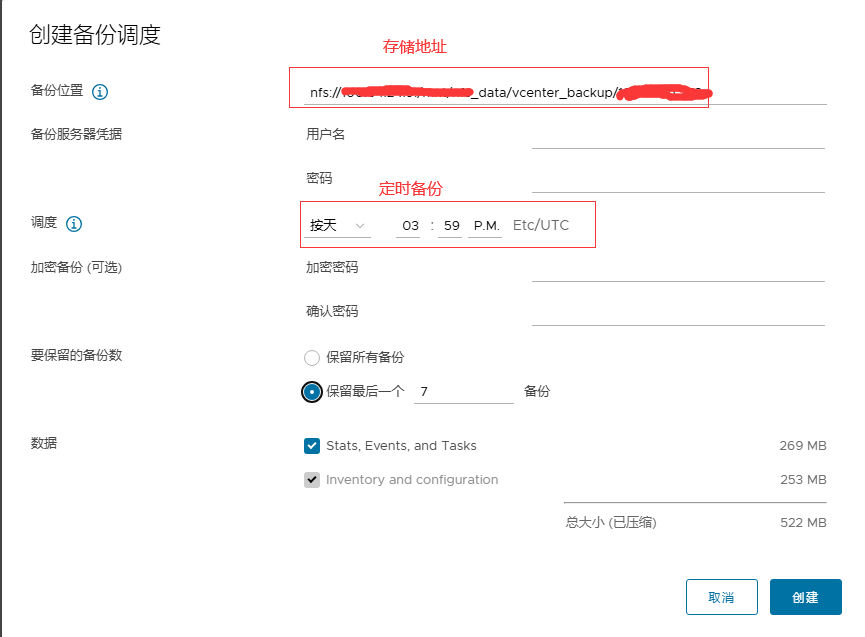Image resolution: width=865 pixels, height=637 pixels.
Task: Click the 创建备份调度 dialog title
Action: (96, 34)
